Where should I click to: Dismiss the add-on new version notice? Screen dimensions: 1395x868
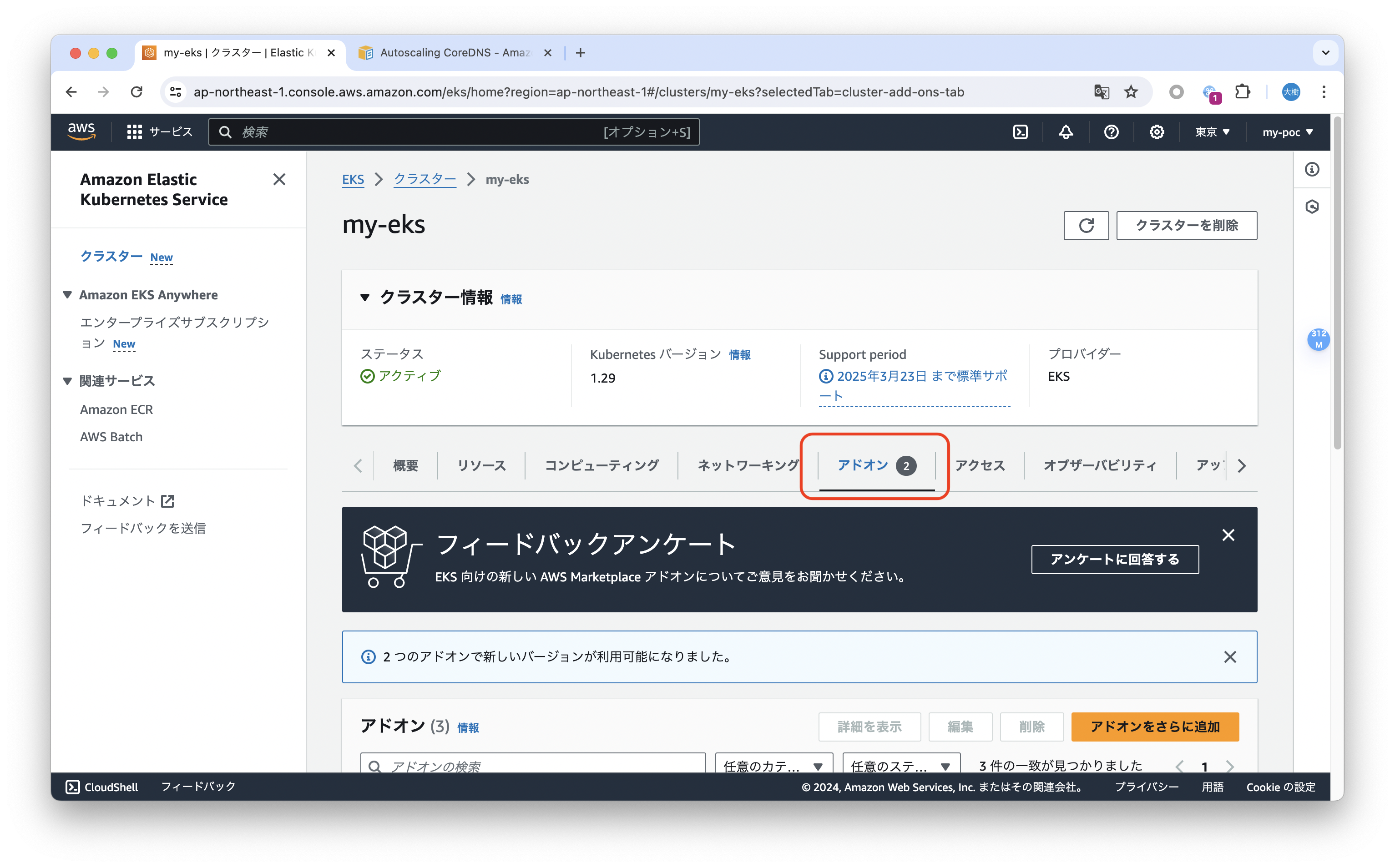point(1230,657)
